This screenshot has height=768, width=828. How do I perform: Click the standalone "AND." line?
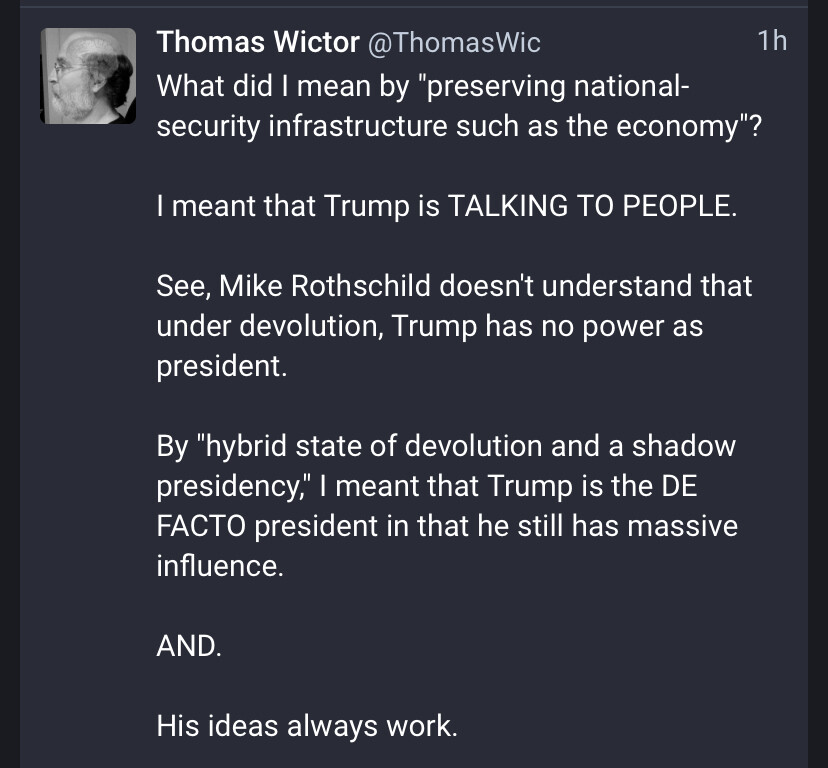[x=188, y=646]
